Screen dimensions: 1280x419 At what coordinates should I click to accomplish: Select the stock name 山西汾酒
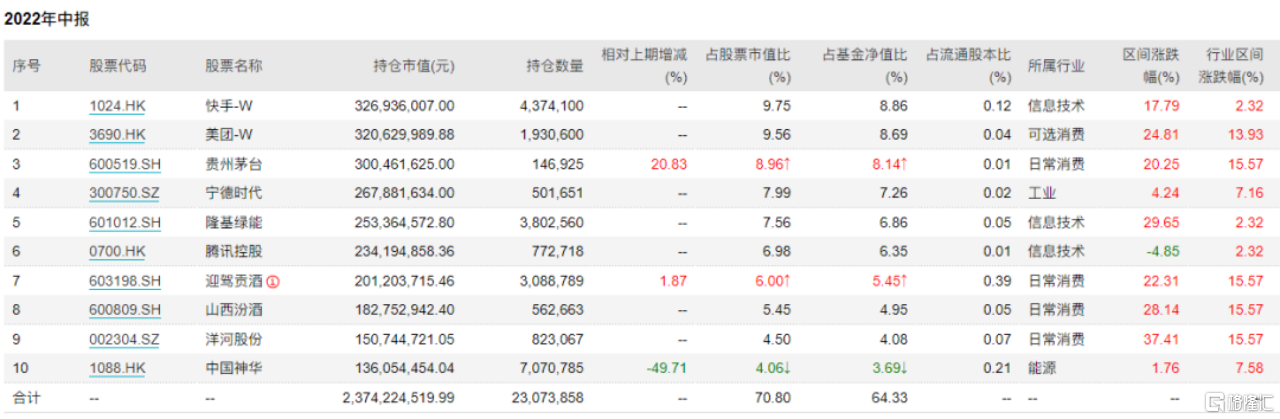pos(234,310)
